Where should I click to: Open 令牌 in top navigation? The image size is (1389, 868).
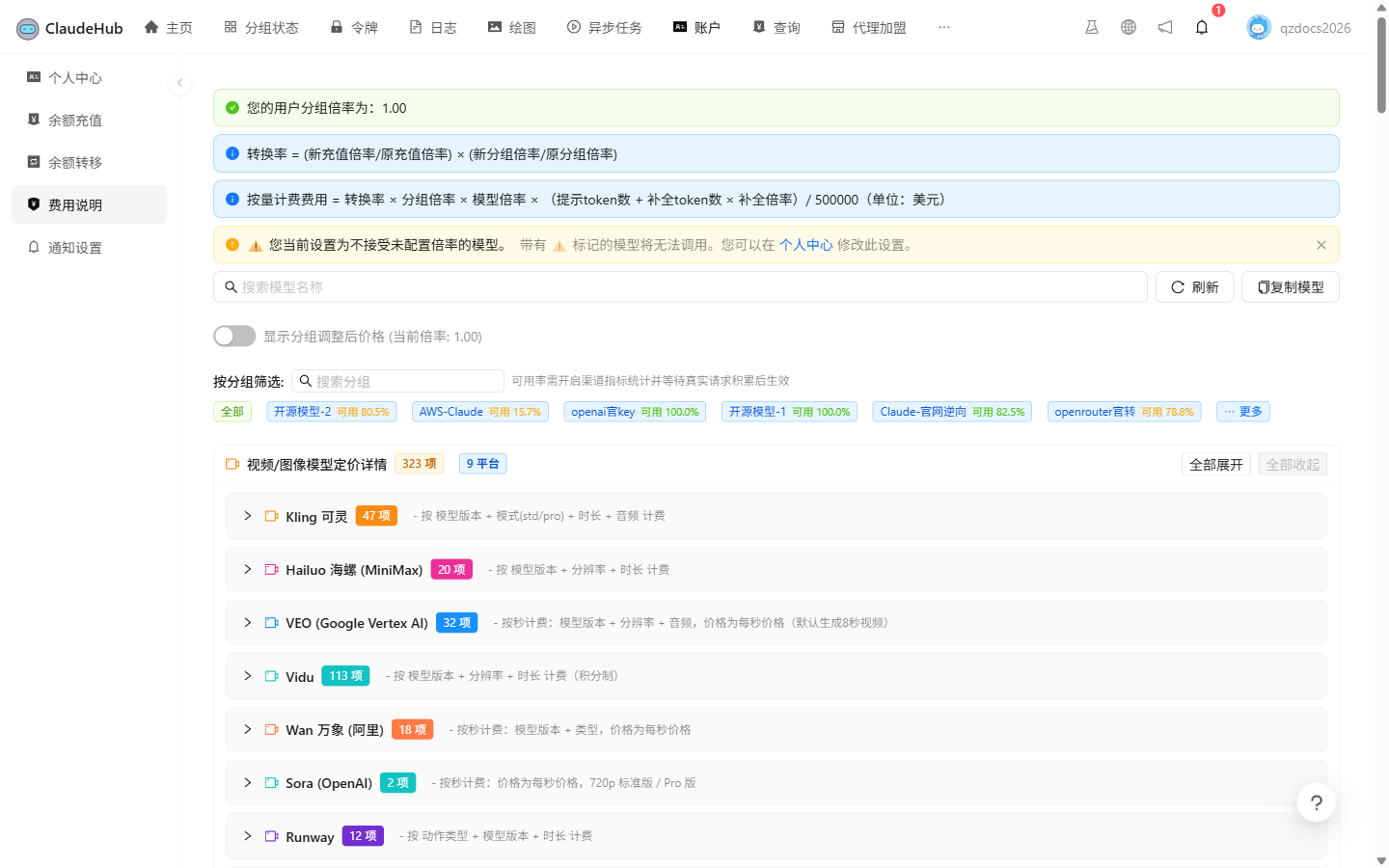click(354, 27)
